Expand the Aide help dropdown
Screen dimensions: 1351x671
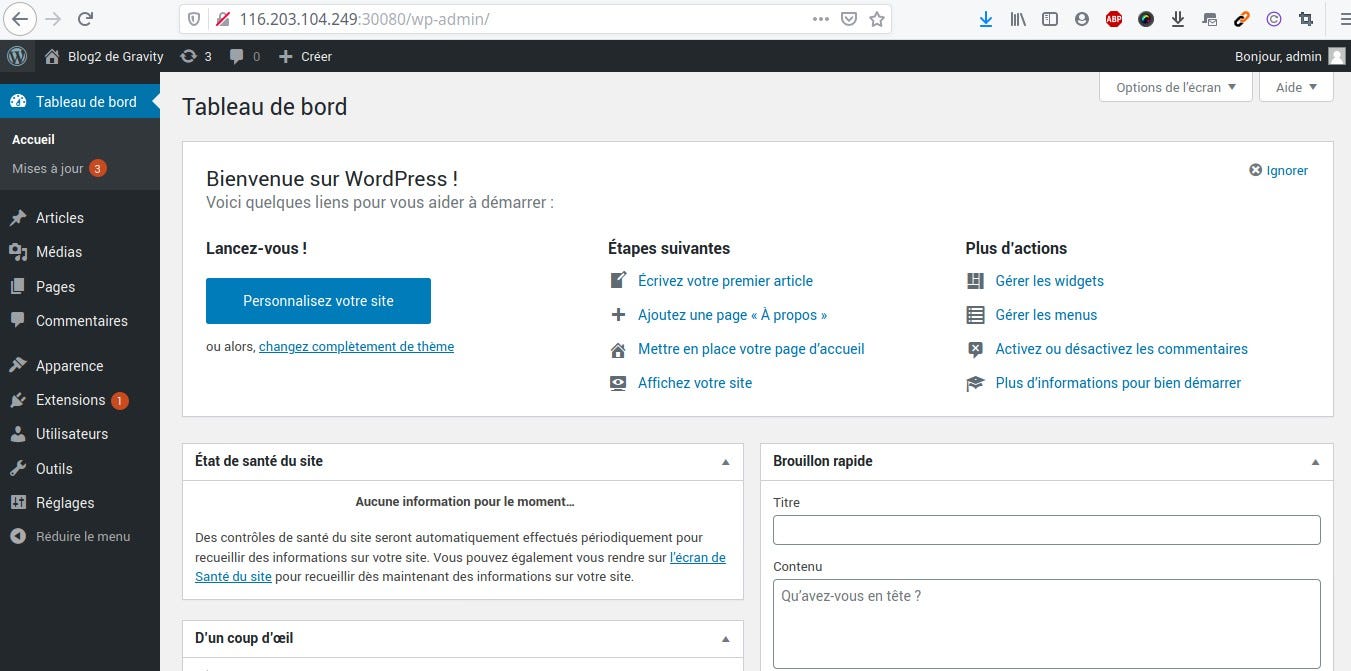(1297, 87)
